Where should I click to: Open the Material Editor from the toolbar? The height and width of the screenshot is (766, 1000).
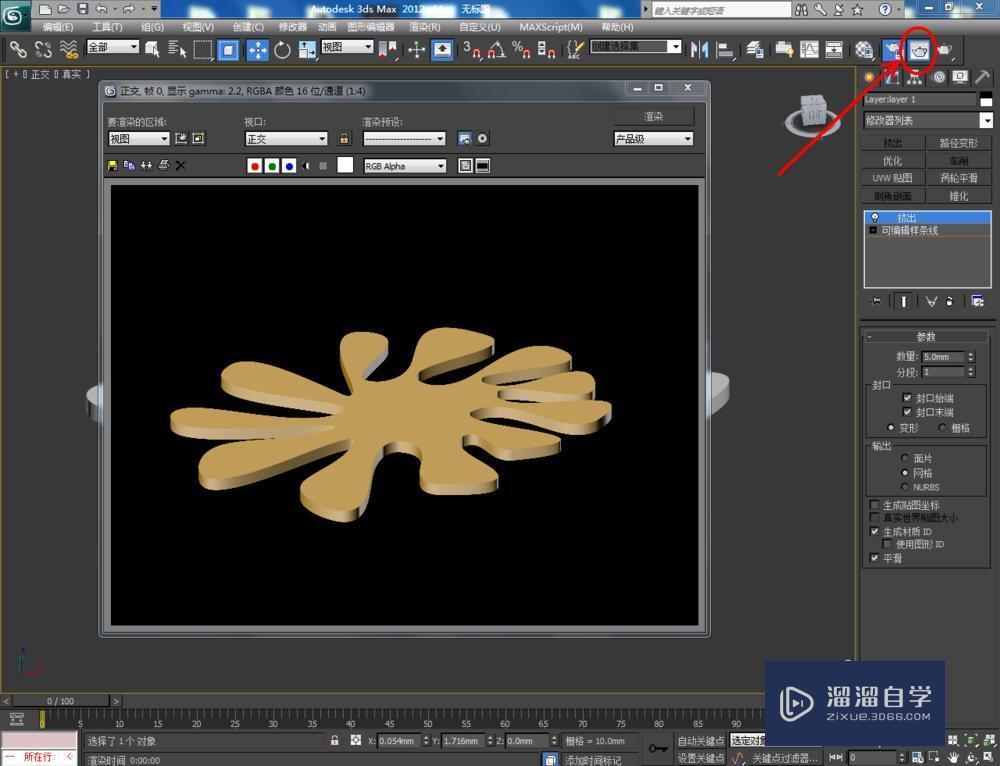[863, 48]
